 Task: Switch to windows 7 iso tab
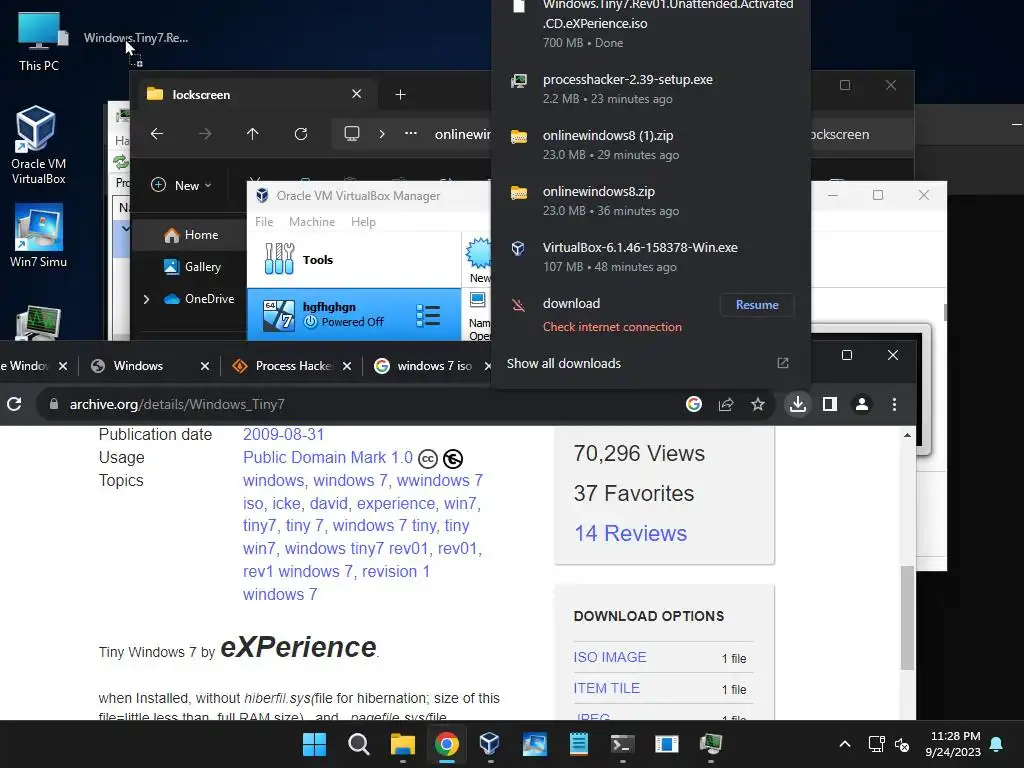click(x=434, y=366)
